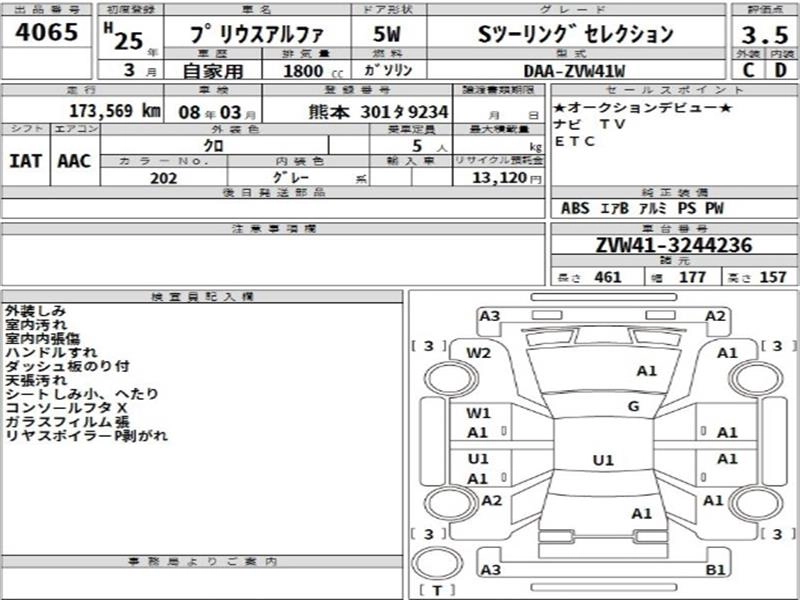The image size is (800, 600).
Task: Click the 注意事項欄 section header
Action: pyautogui.click(x=274, y=229)
